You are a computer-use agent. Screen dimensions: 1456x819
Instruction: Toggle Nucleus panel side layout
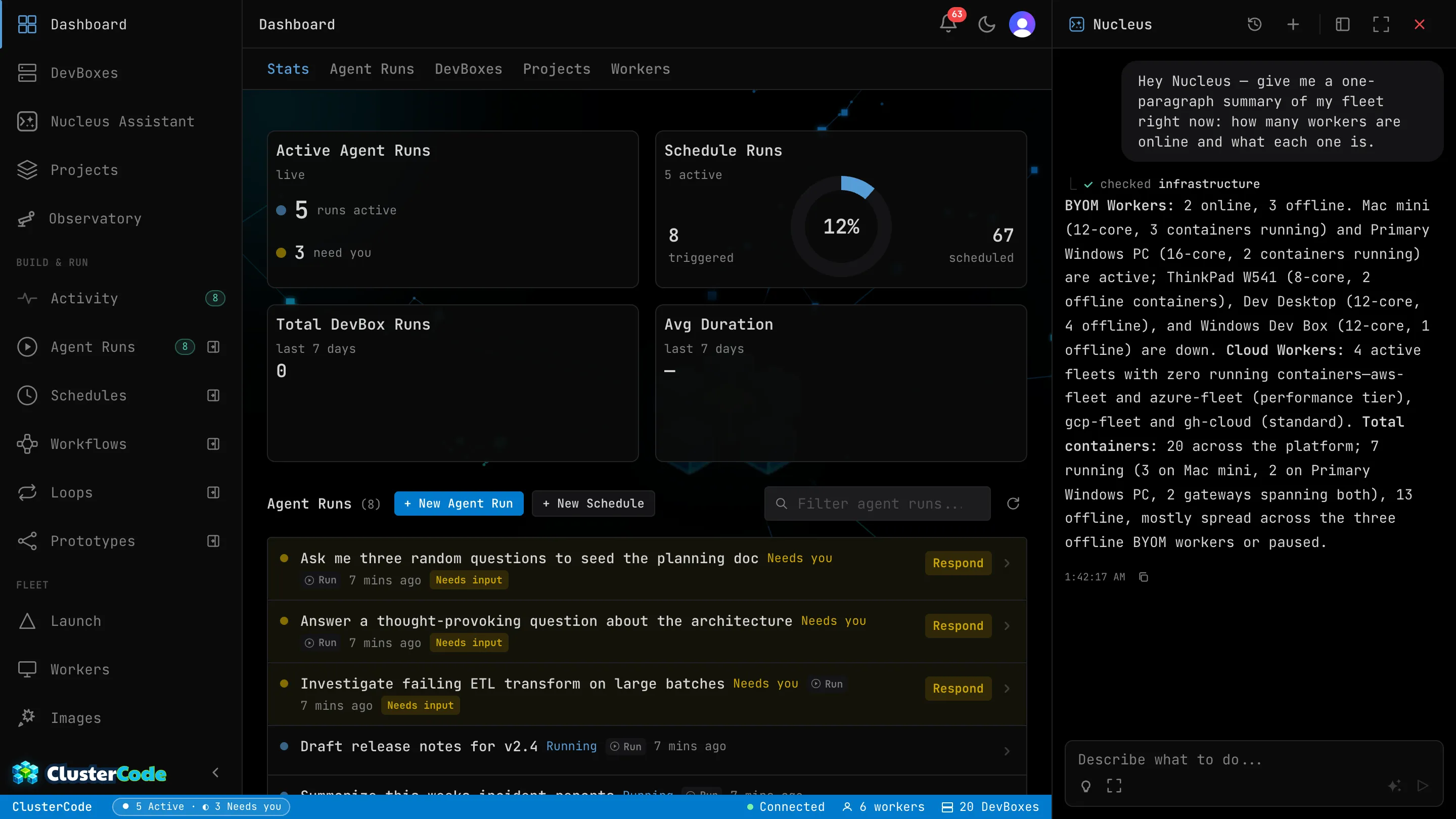click(x=1343, y=24)
